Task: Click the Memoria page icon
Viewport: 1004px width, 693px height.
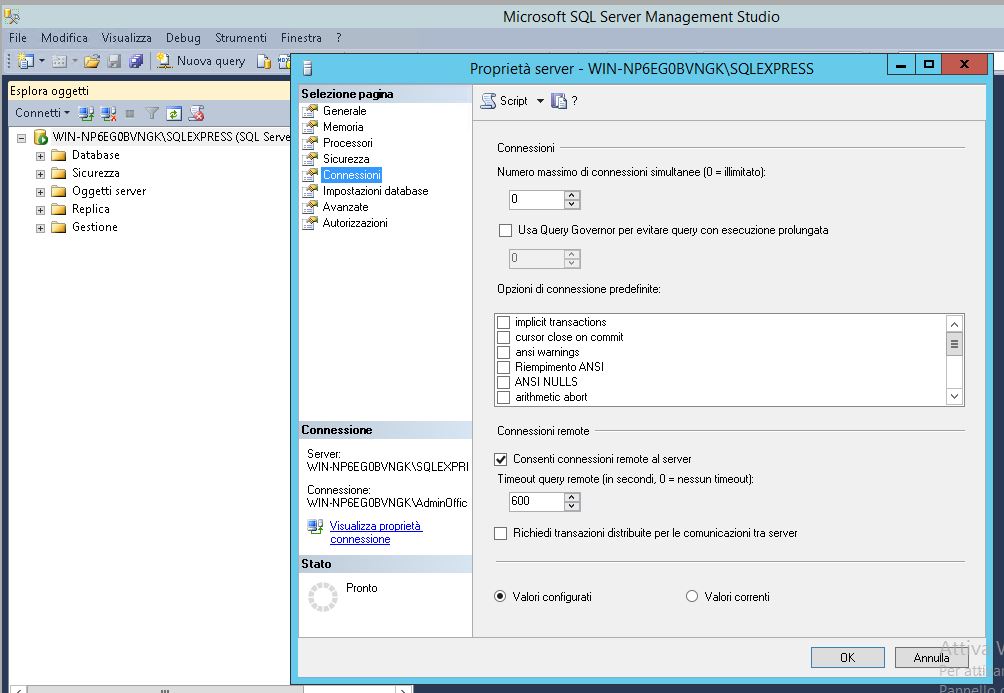Action: tap(310, 127)
